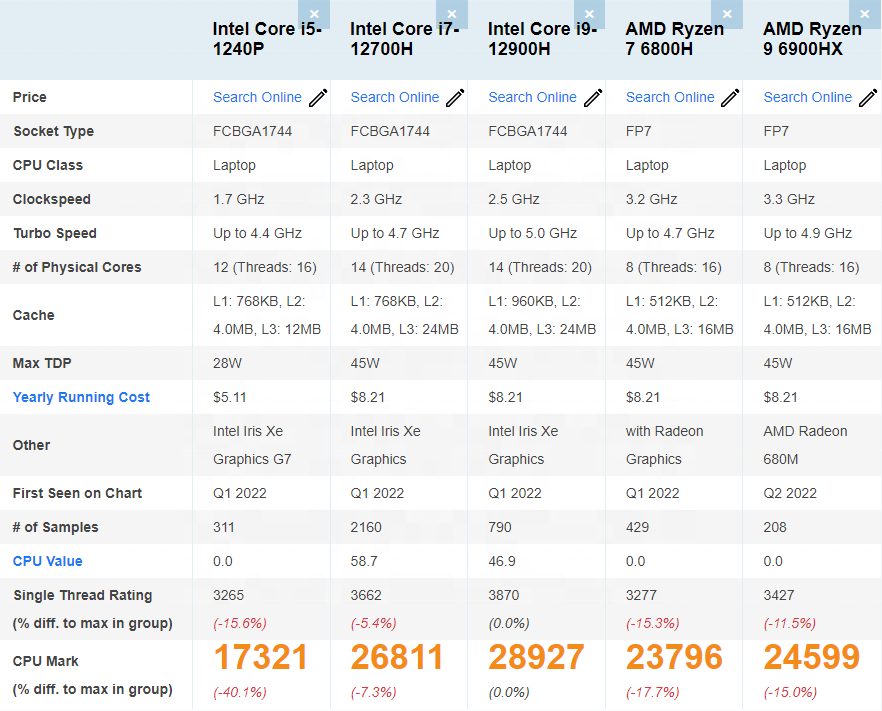Remove Intel Core i7-12700H column with X
The width and height of the screenshot is (882, 711).
452,14
